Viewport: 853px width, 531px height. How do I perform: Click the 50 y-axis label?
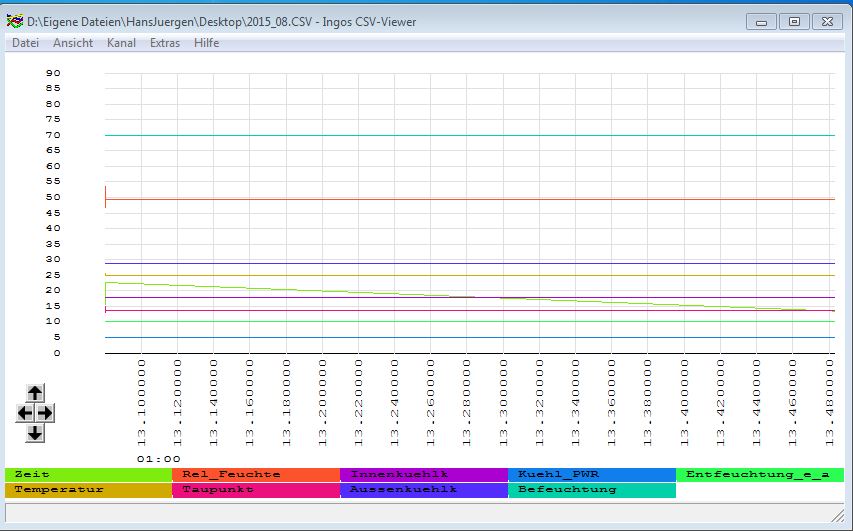tap(53, 197)
